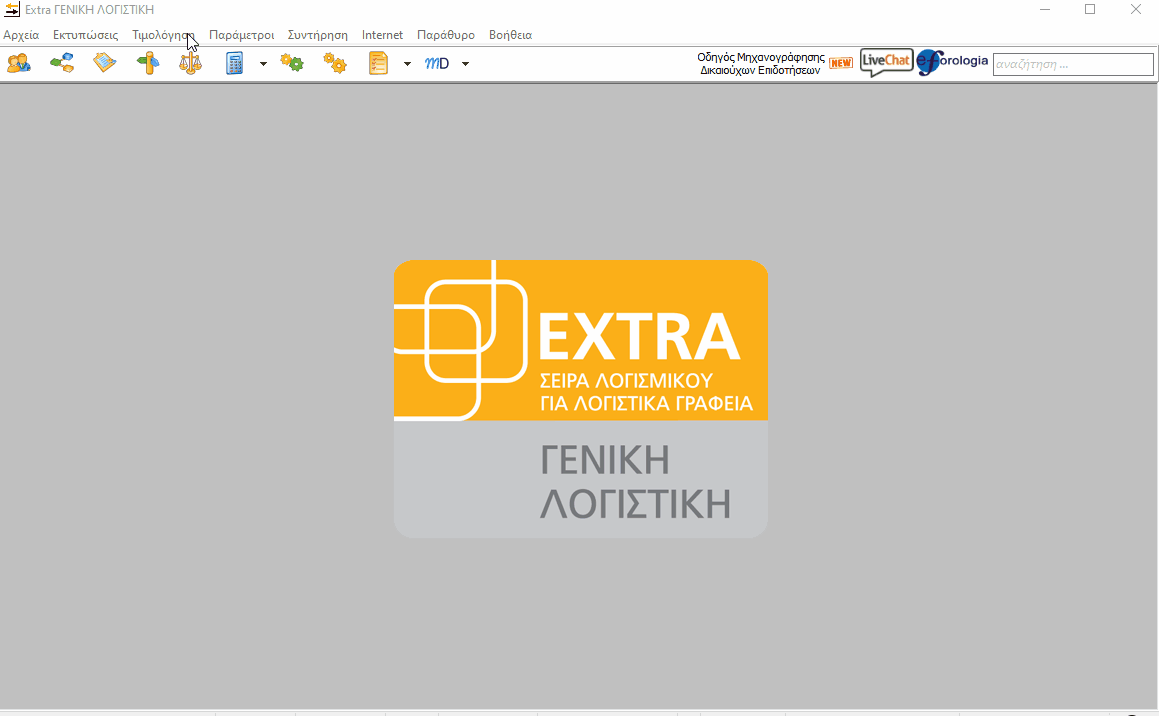Click the clipboard documents toolbar icon
1159x716 pixels.
pos(105,63)
